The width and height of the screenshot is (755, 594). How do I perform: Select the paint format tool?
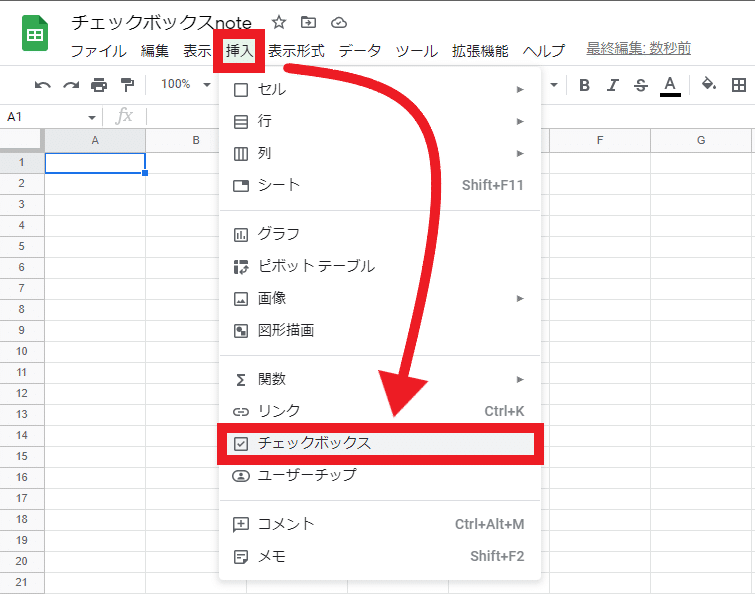coord(127,85)
